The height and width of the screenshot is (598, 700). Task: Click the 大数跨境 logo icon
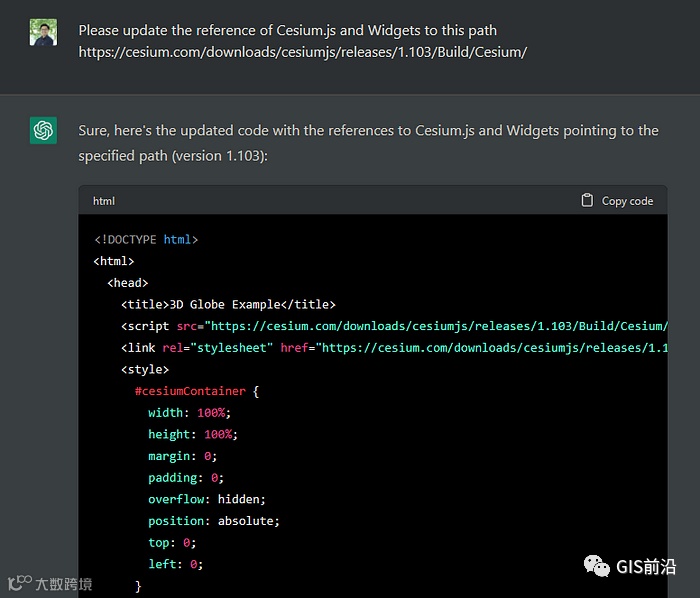(19, 583)
